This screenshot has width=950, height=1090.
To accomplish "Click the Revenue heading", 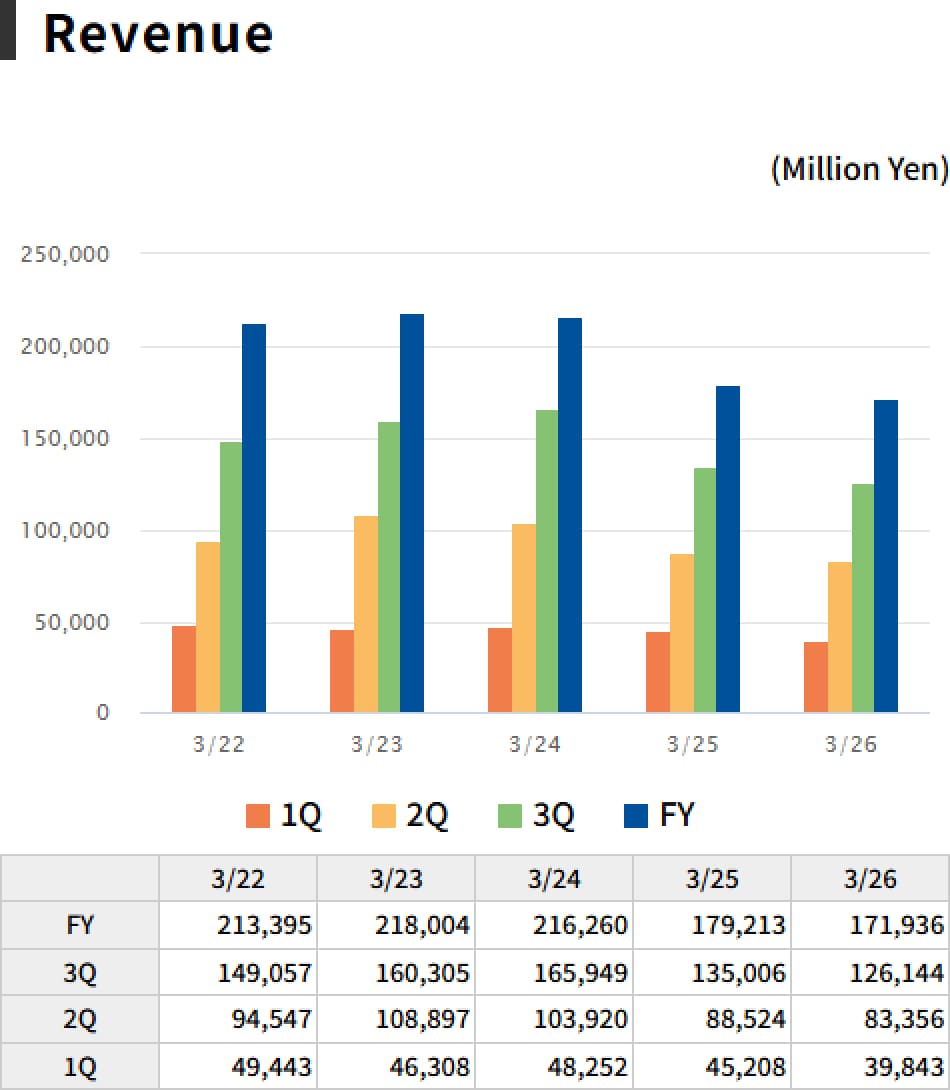I will point(158,33).
